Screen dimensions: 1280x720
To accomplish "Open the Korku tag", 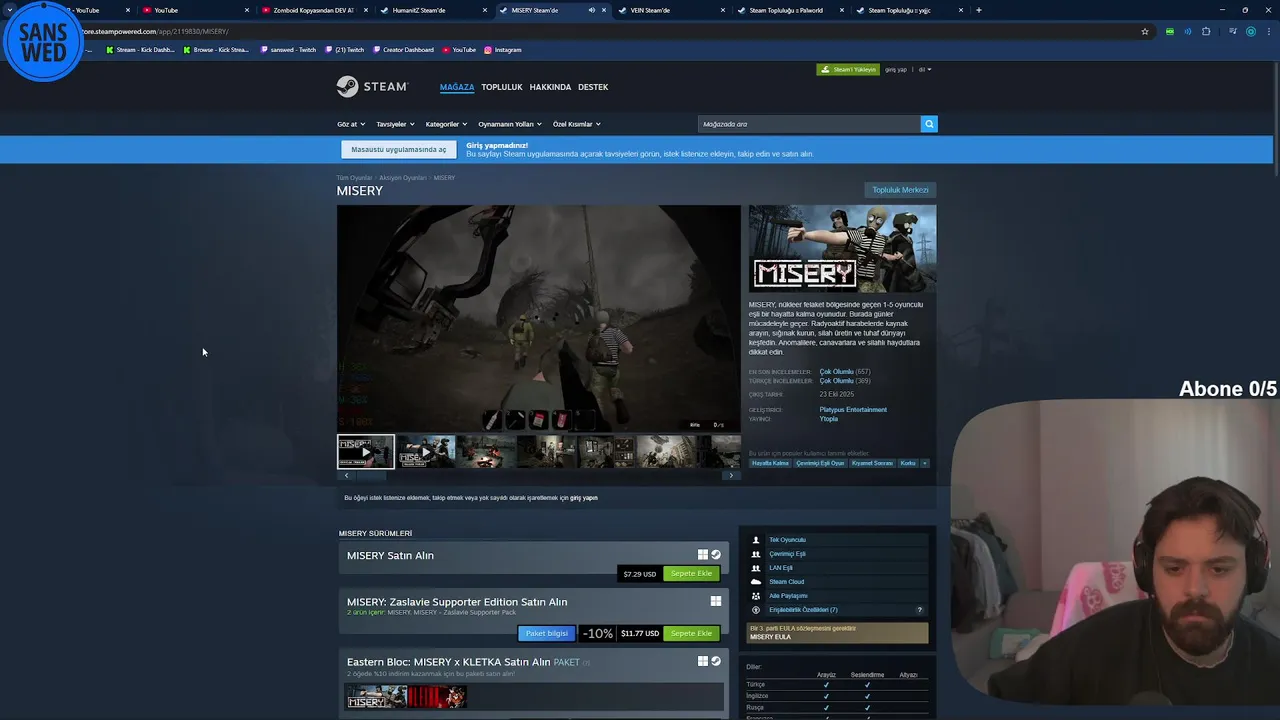I will [908, 463].
